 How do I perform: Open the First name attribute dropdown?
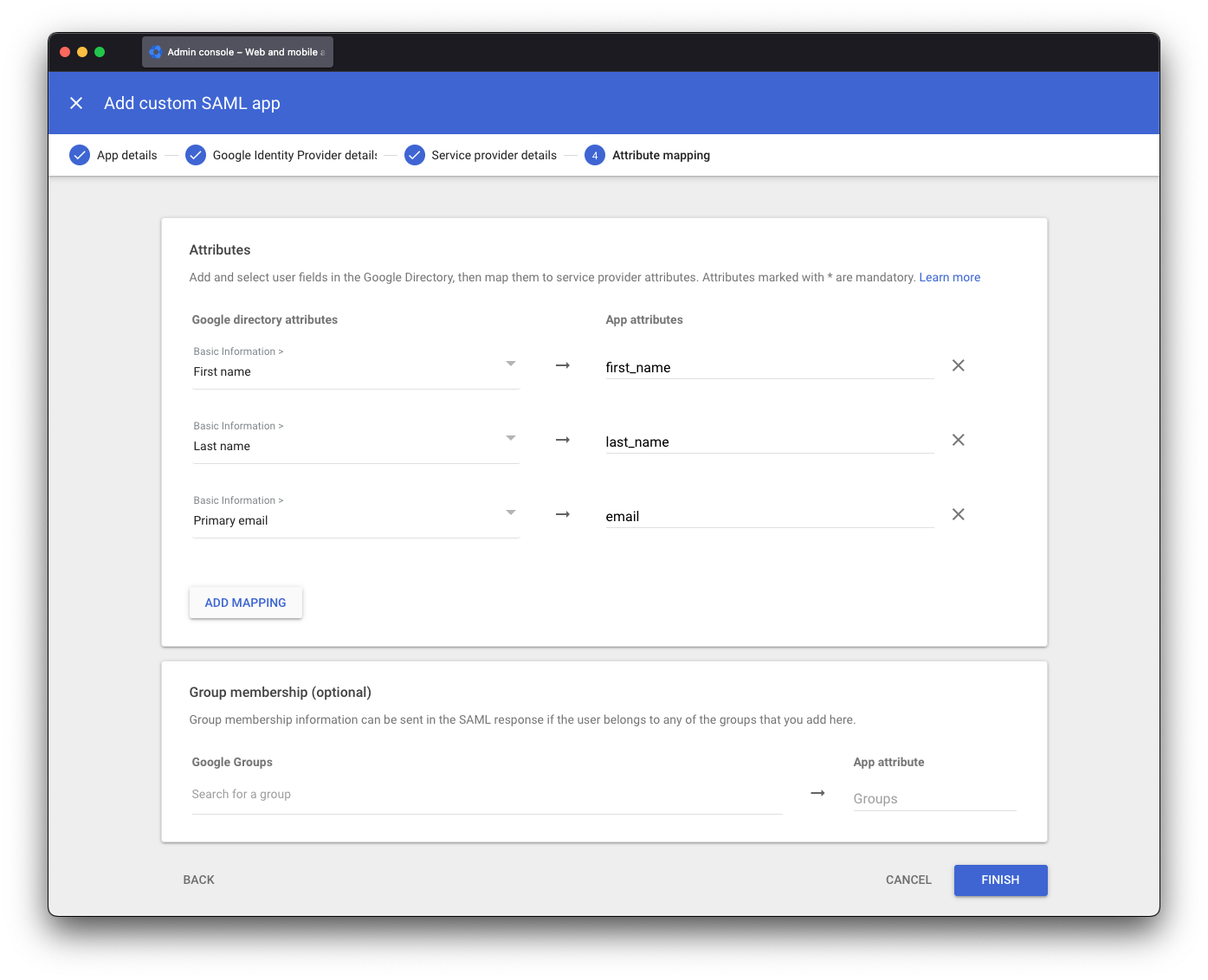click(x=511, y=364)
